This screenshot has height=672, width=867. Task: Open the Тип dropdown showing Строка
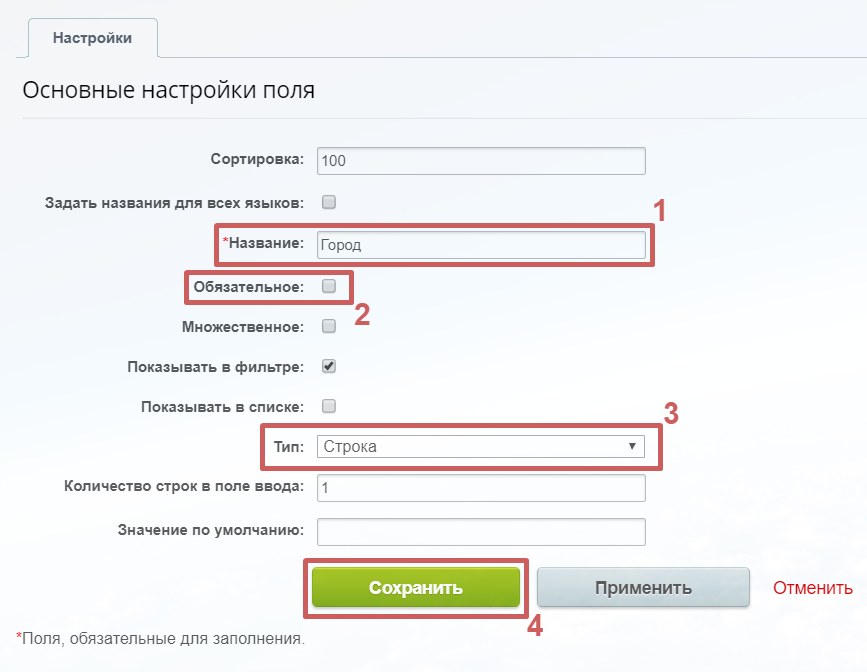(x=481, y=447)
